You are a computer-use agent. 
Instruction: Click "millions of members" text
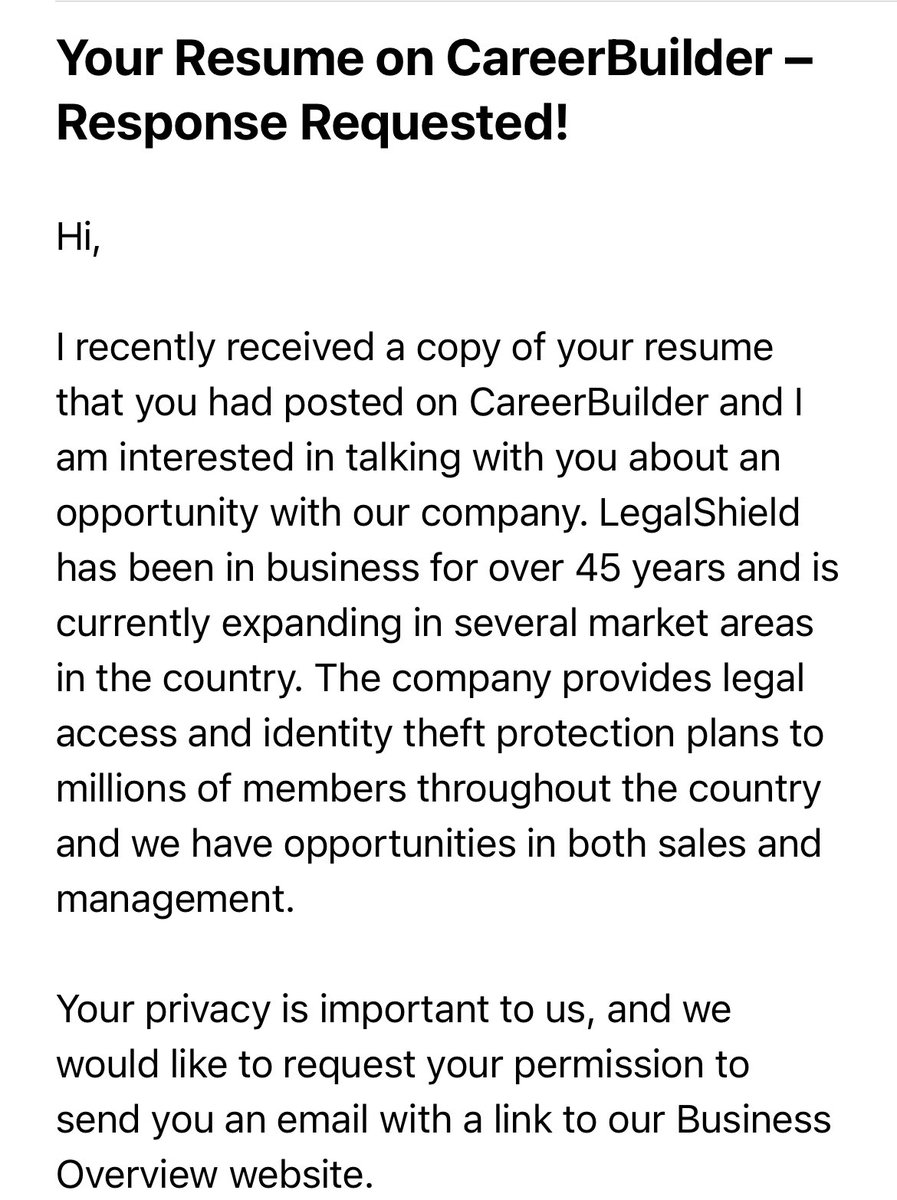[x=231, y=788]
